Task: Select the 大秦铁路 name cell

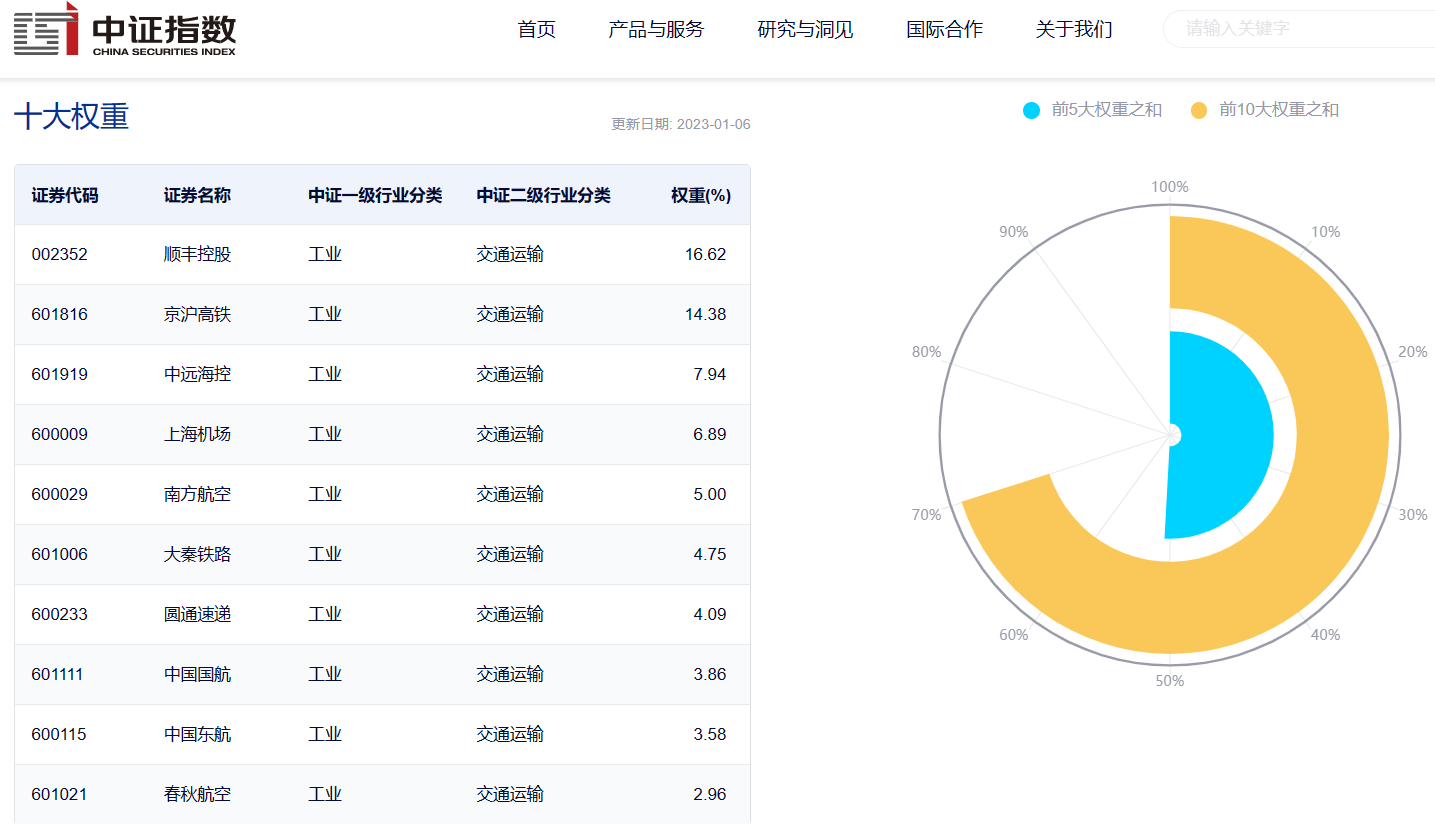Action: 197,554
